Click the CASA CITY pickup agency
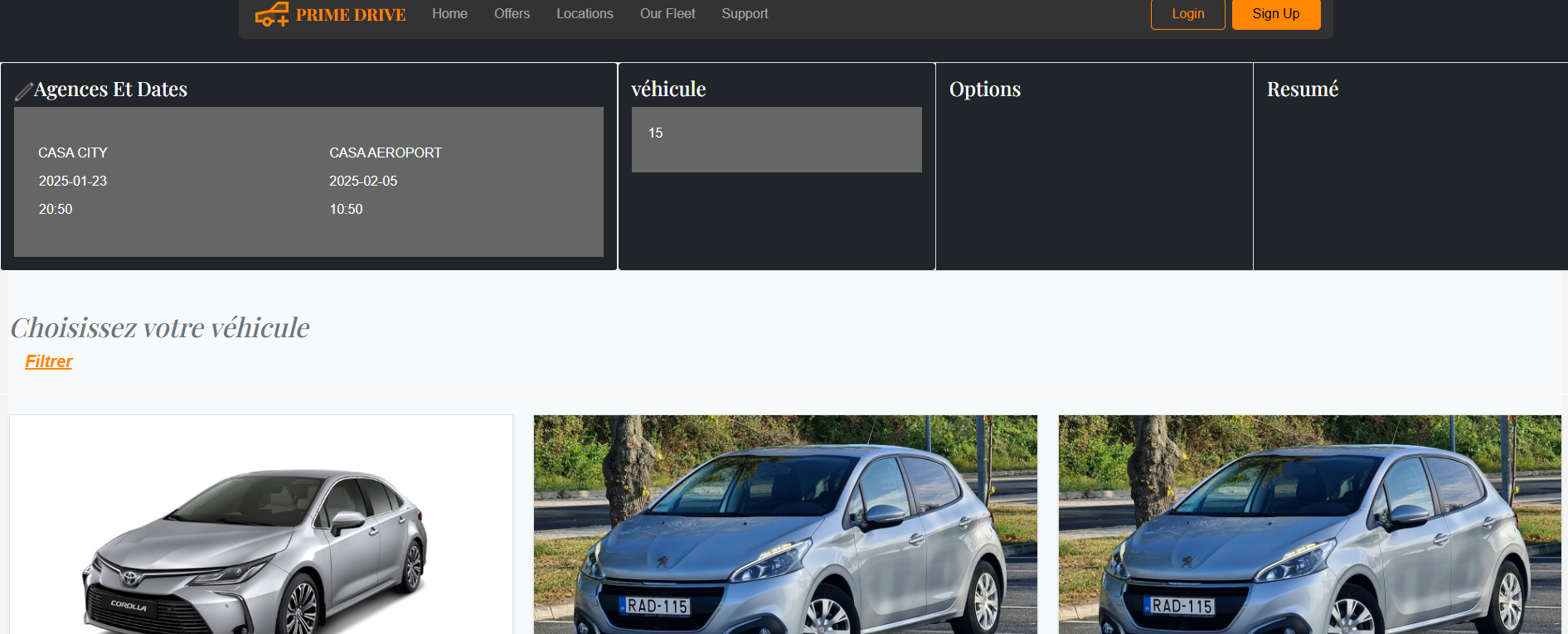 click(73, 153)
